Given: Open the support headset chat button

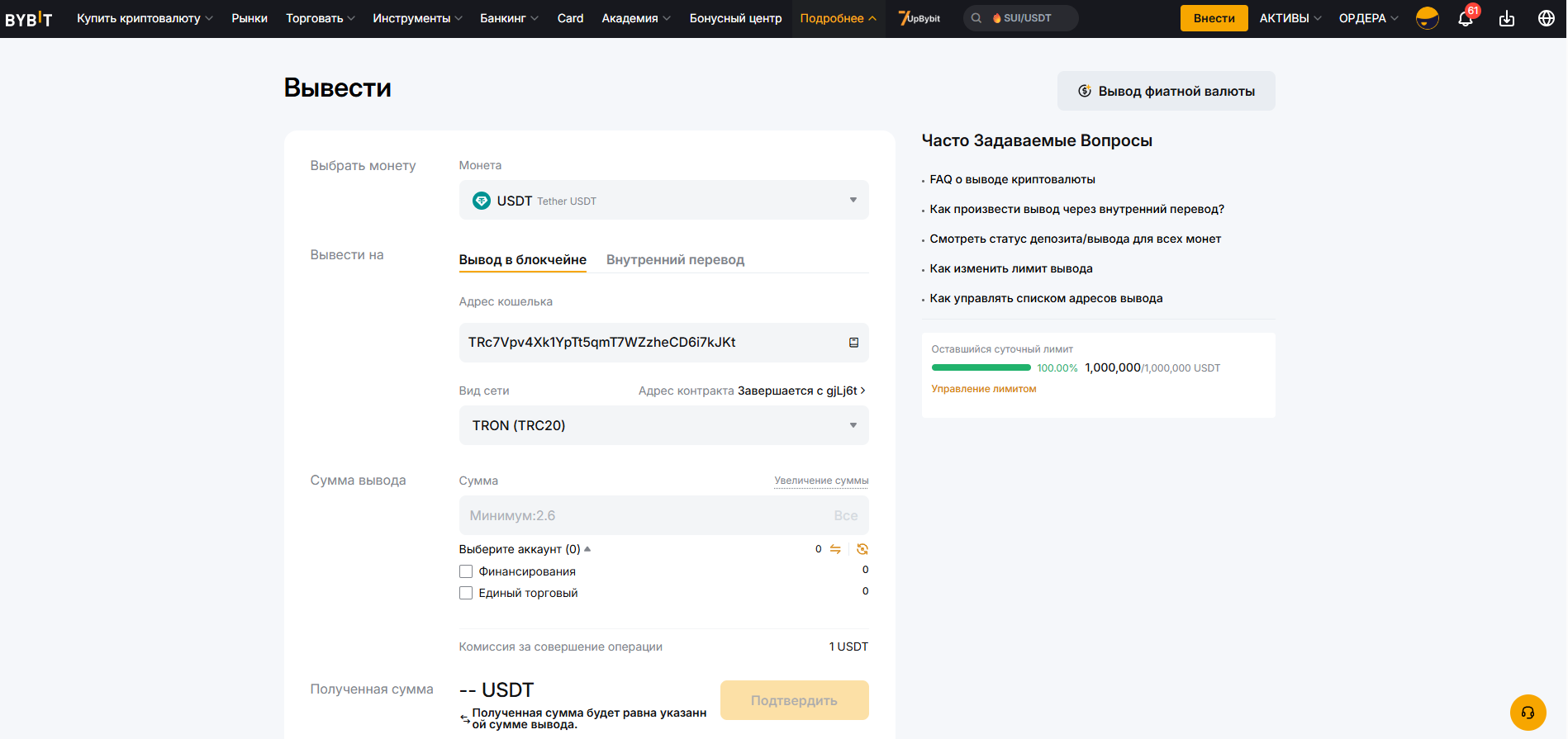Looking at the screenshot, I should (x=1528, y=713).
